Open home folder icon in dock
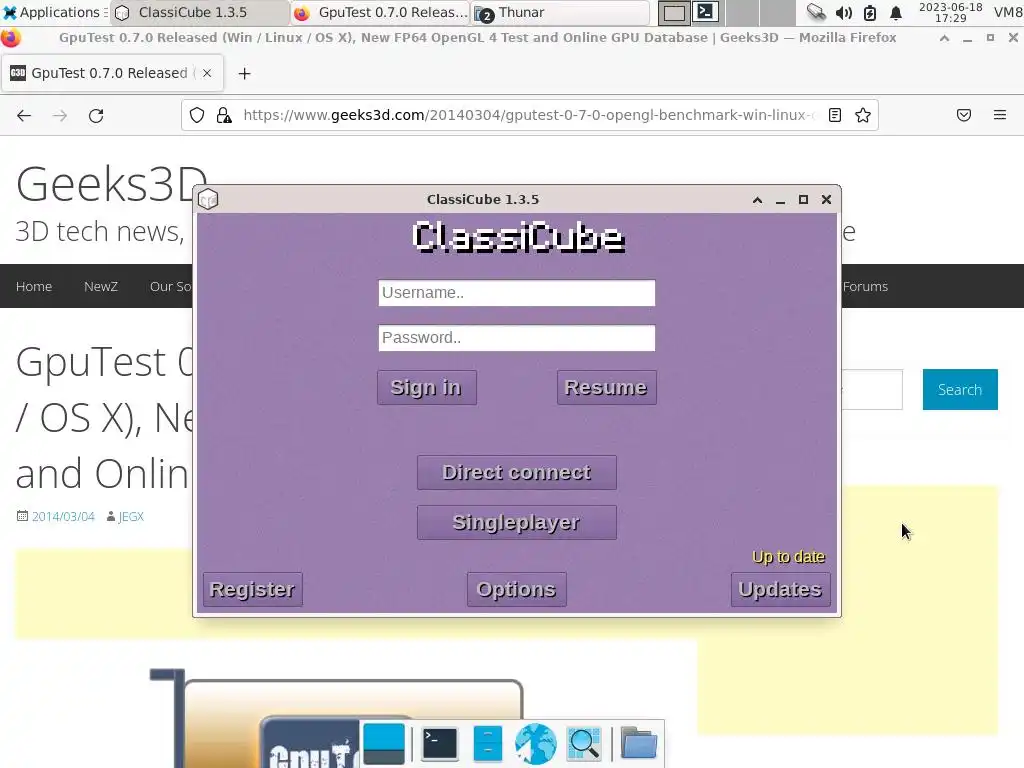Image resolution: width=1024 pixels, height=768 pixels. click(x=639, y=743)
